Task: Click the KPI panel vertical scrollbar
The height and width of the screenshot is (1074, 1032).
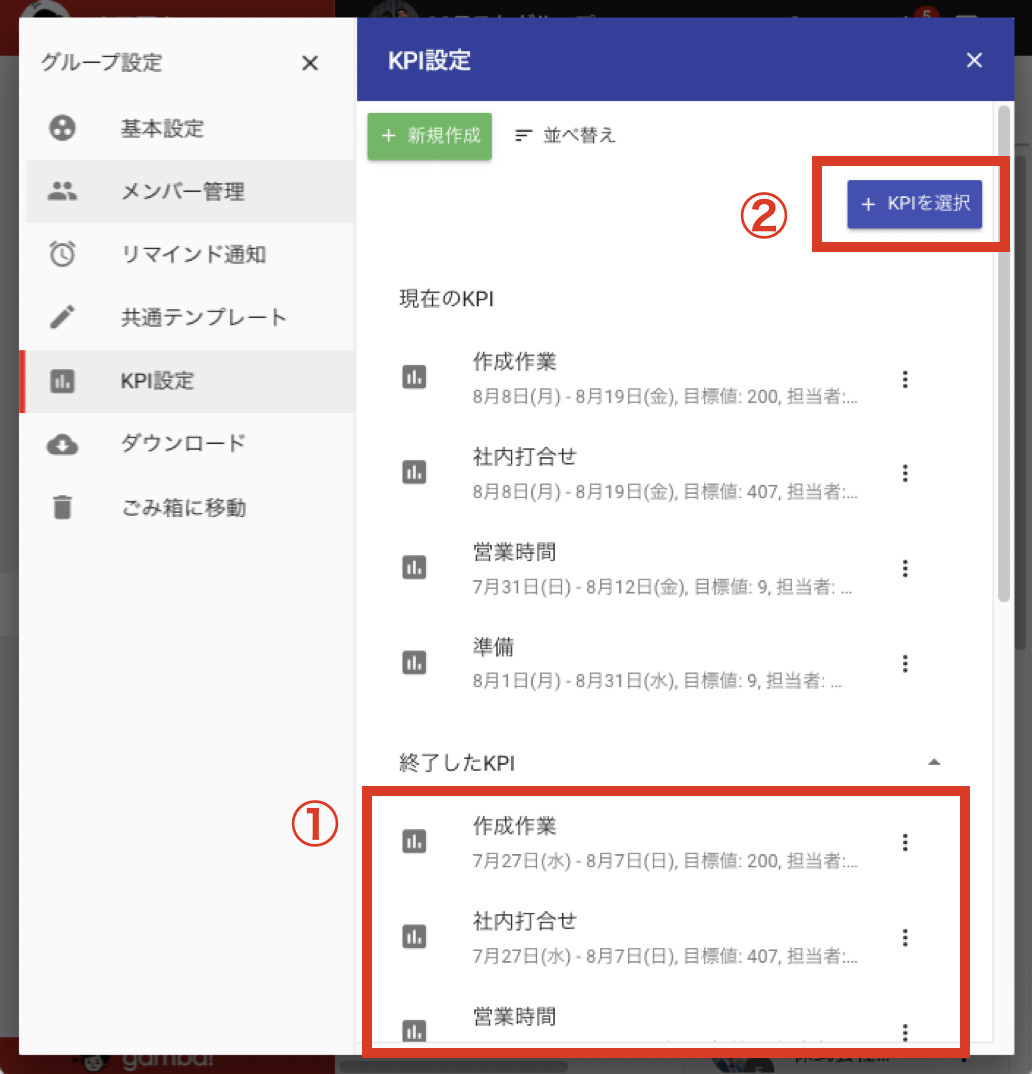Action: pos(1004,353)
